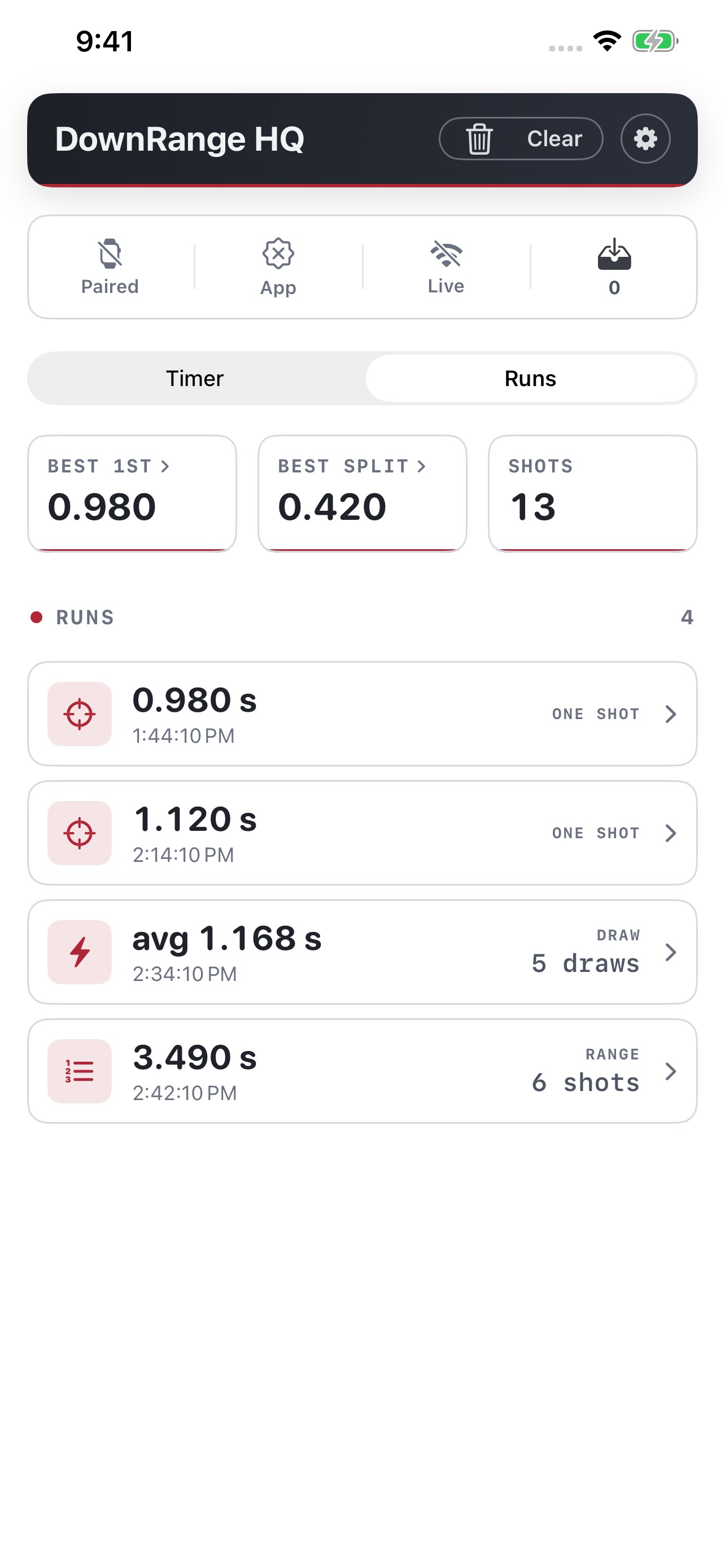Open settings via the gear icon

(x=645, y=139)
